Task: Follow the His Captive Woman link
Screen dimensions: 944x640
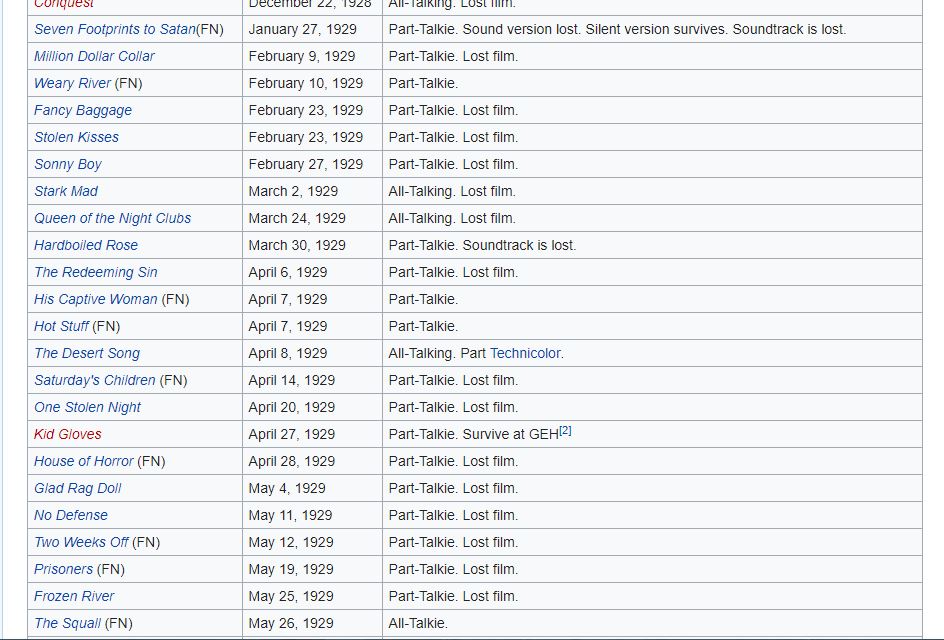Action: coord(95,299)
